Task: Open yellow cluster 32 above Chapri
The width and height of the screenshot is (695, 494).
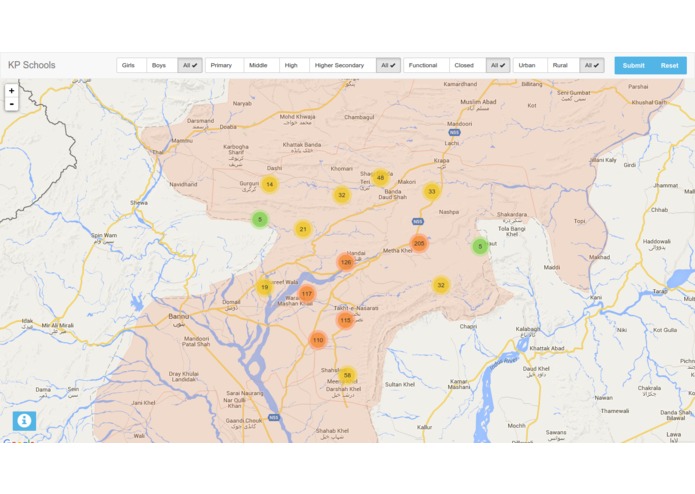Action: coord(441,285)
